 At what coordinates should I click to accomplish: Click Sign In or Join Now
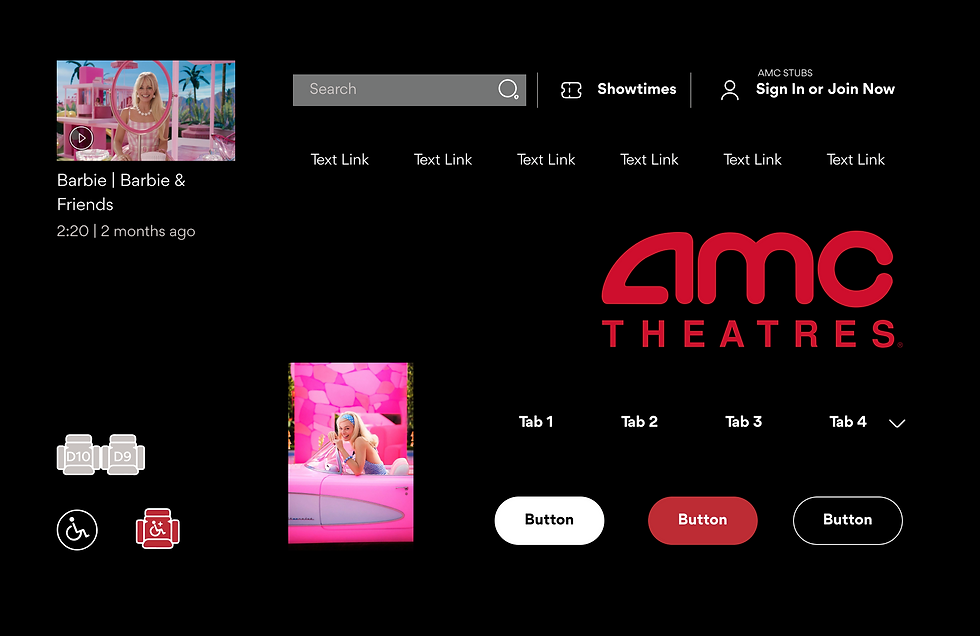tap(825, 89)
